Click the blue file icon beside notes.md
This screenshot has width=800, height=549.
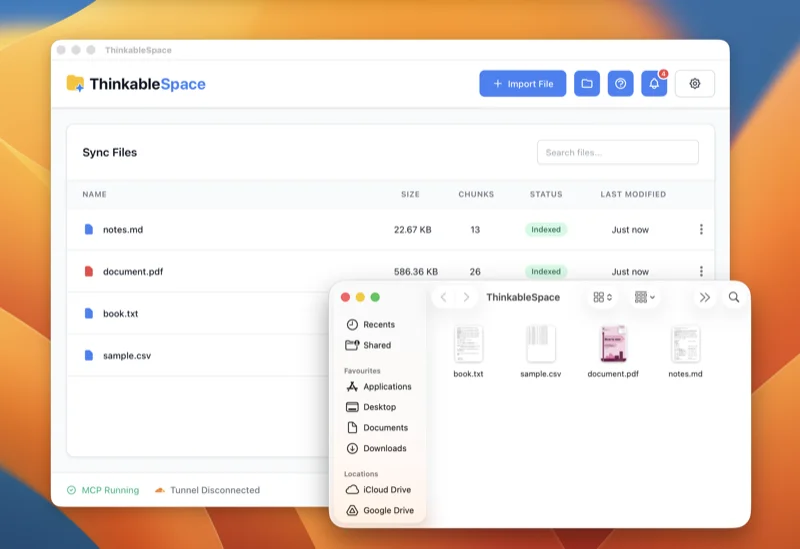[89, 229]
